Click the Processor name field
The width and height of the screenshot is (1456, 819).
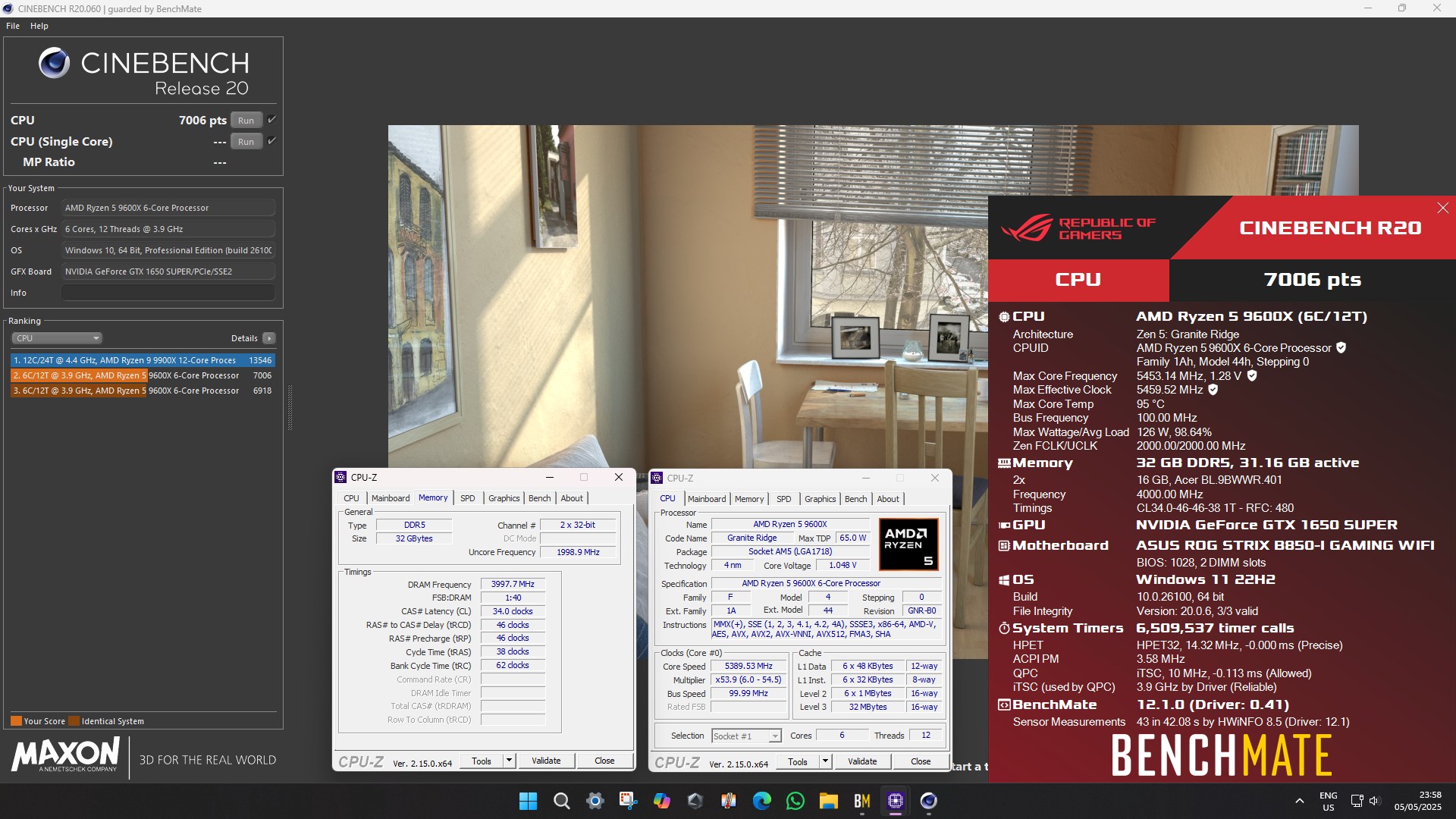168,208
